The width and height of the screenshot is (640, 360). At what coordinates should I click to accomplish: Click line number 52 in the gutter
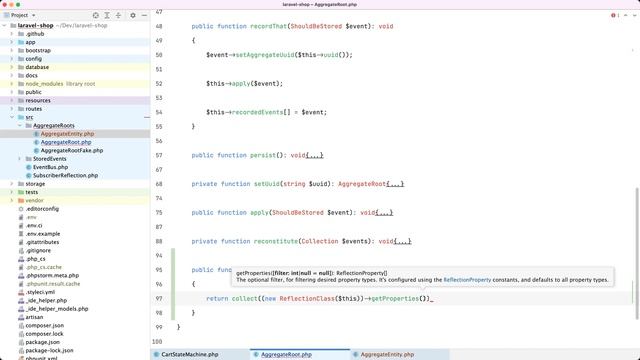point(159,84)
